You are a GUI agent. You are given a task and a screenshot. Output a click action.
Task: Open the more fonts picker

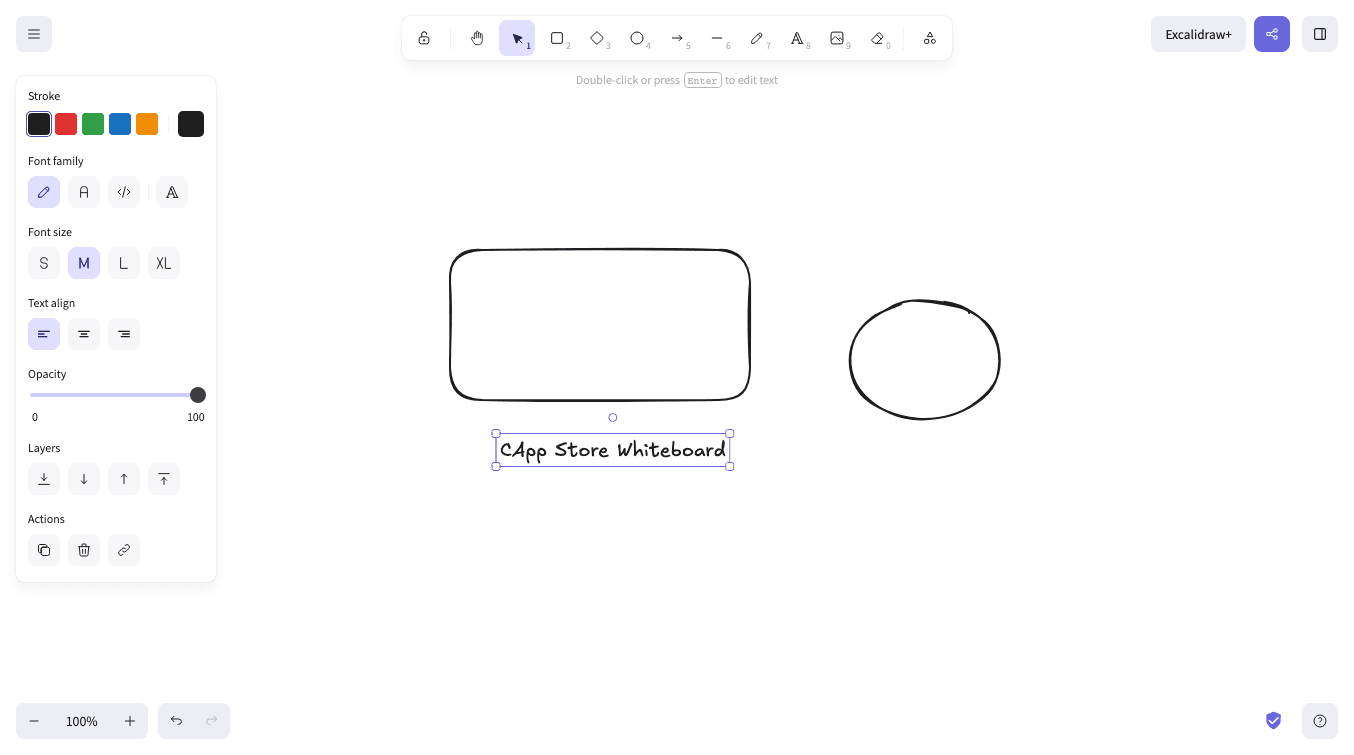click(172, 192)
